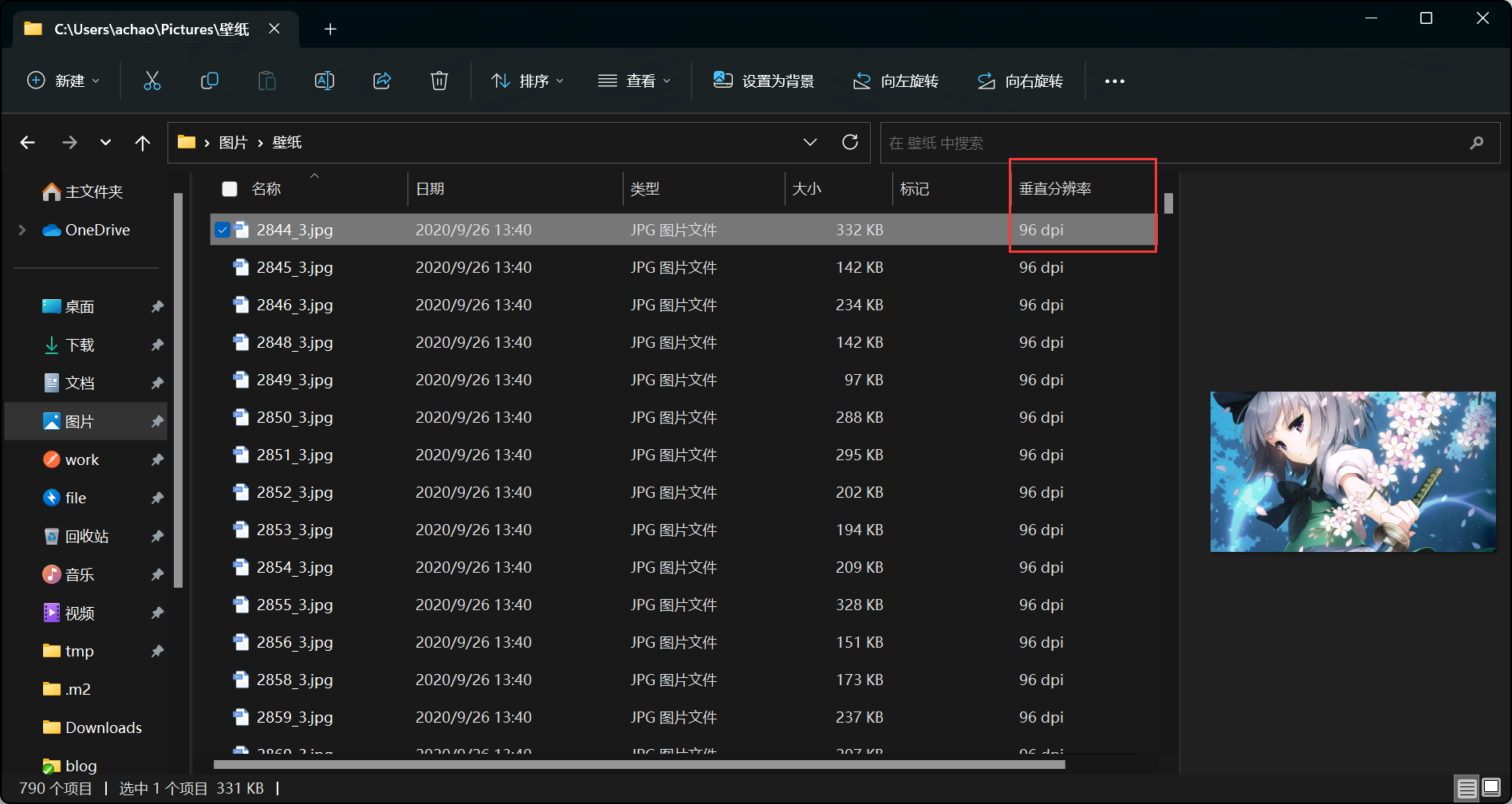This screenshot has width=1512, height=804.
Task: Switch to details view in status bar
Action: (1467, 788)
